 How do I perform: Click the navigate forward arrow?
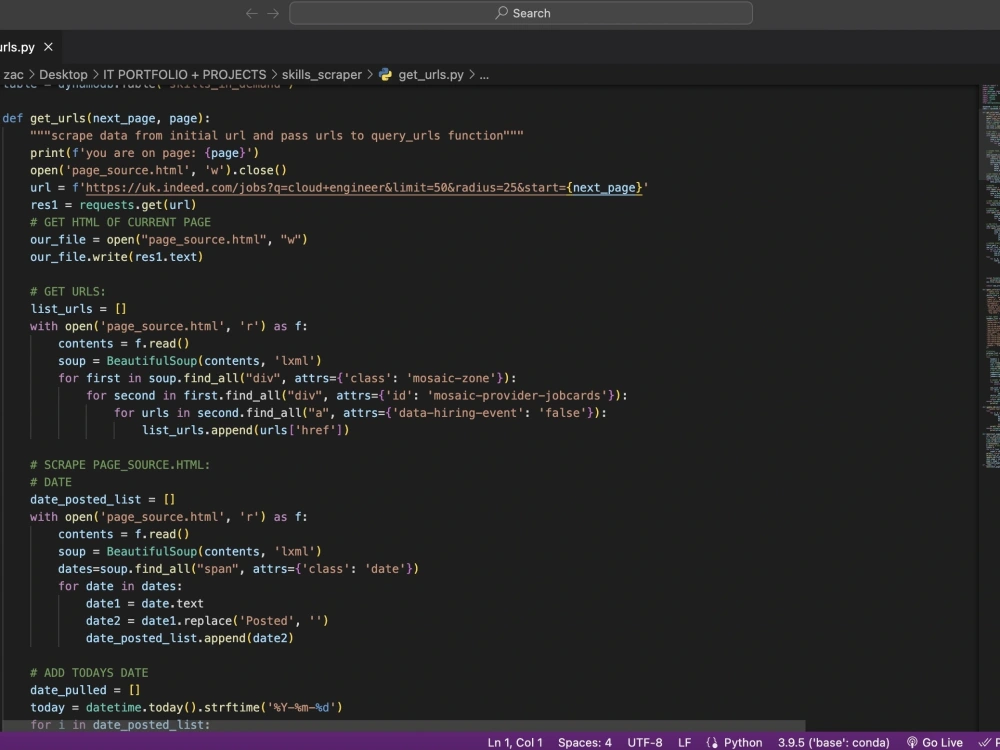click(271, 13)
